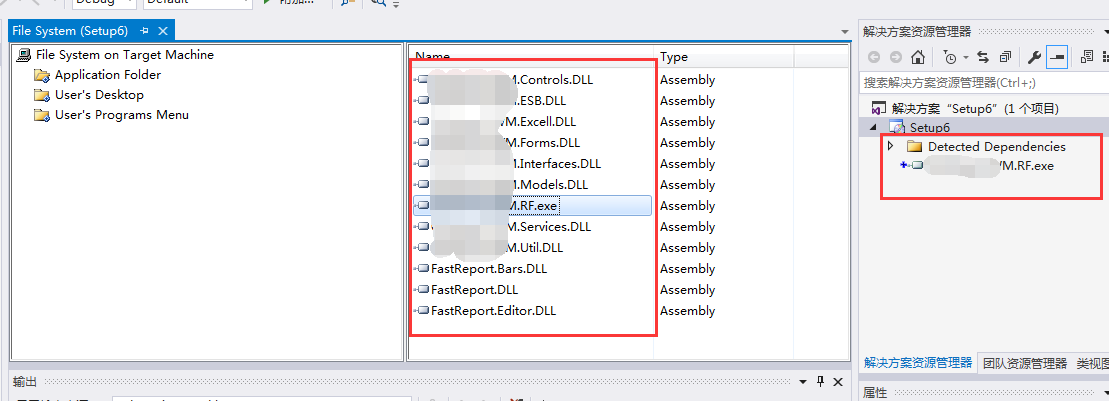The height and width of the screenshot is (401, 1109).
Task: Toggle the Preview Selected Items button
Action: tap(1057, 57)
